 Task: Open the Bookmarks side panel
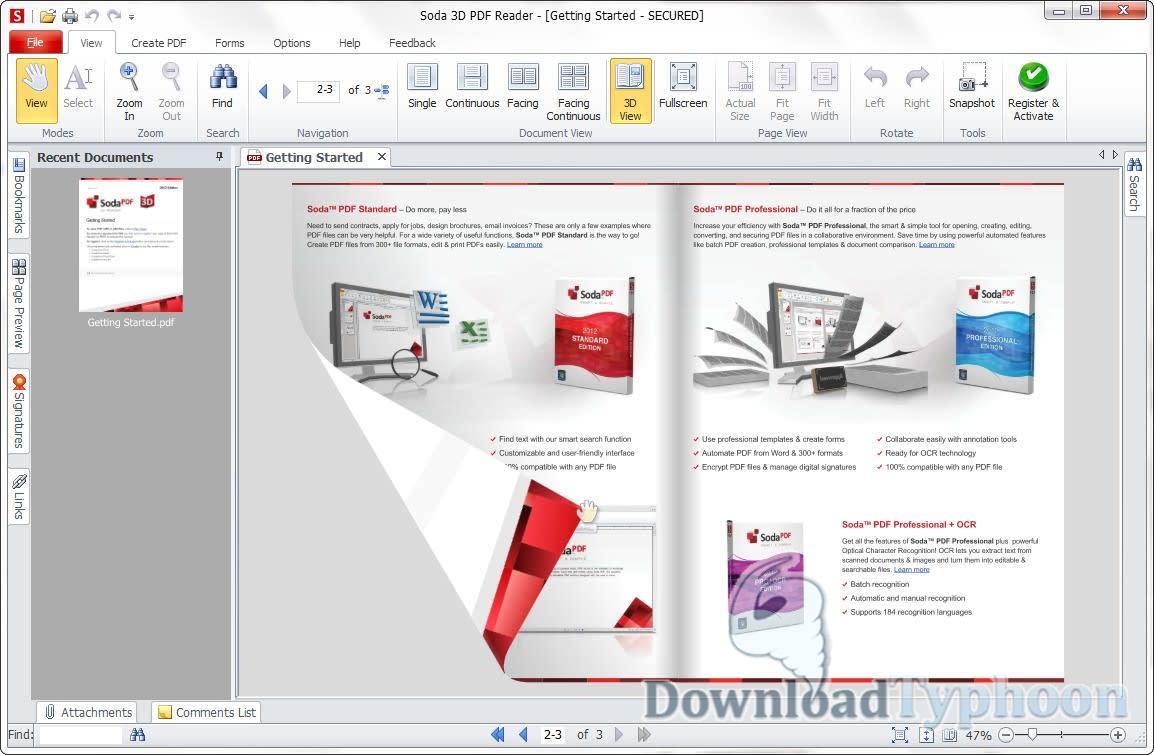pyautogui.click(x=19, y=196)
